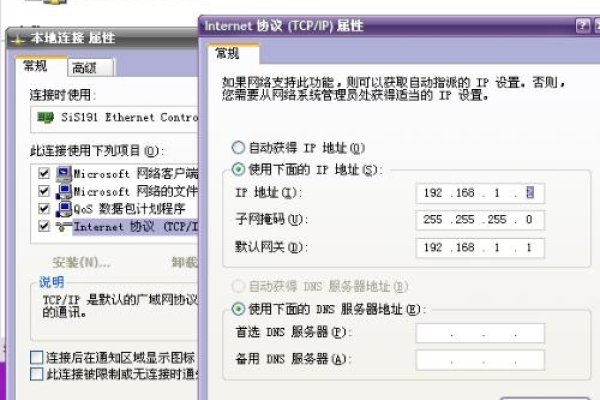Select Microsoft 网络客户端 list row text

pos(135,174)
